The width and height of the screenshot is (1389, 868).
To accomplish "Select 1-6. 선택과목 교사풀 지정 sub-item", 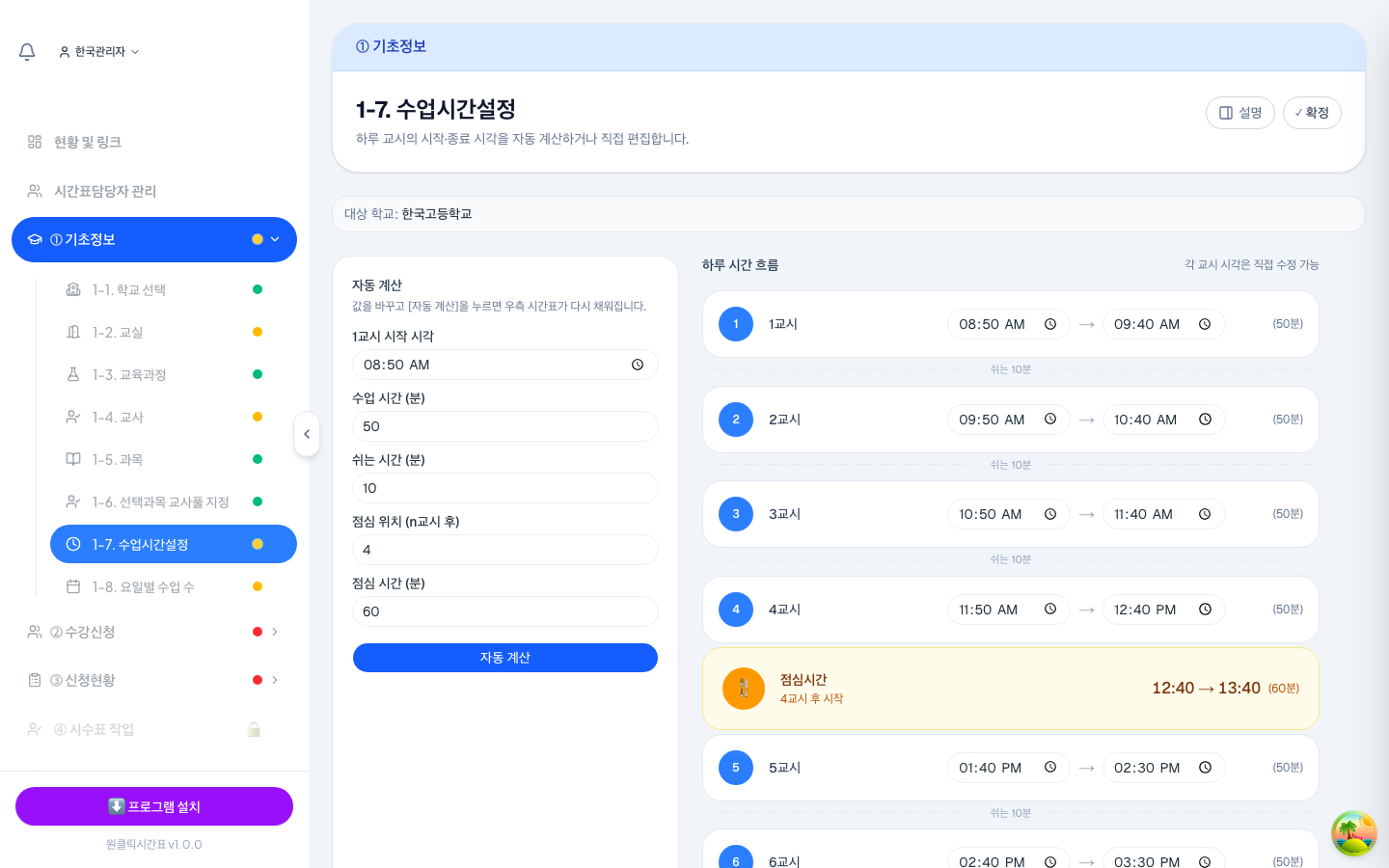I will point(174,502).
